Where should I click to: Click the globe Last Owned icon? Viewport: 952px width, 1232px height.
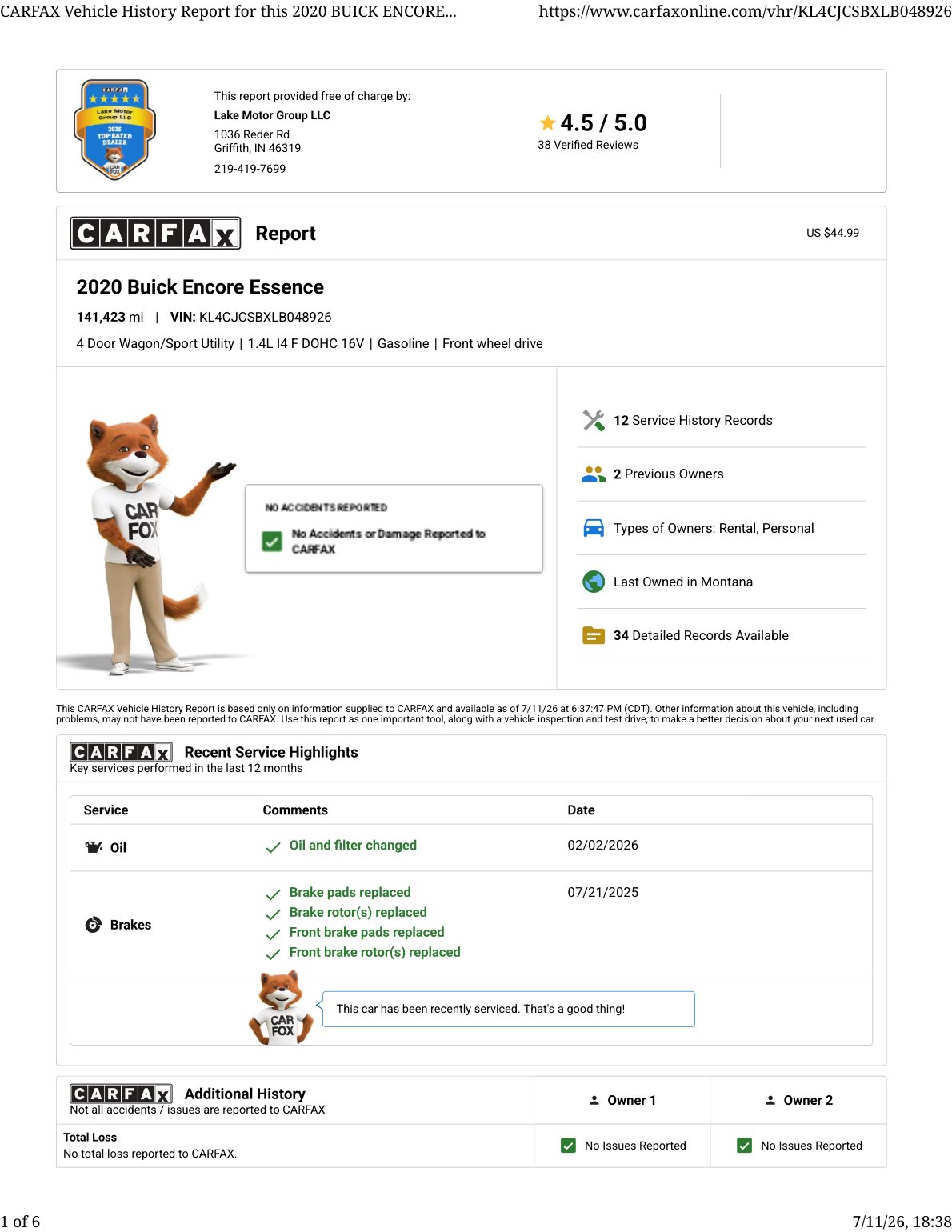click(594, 582)
